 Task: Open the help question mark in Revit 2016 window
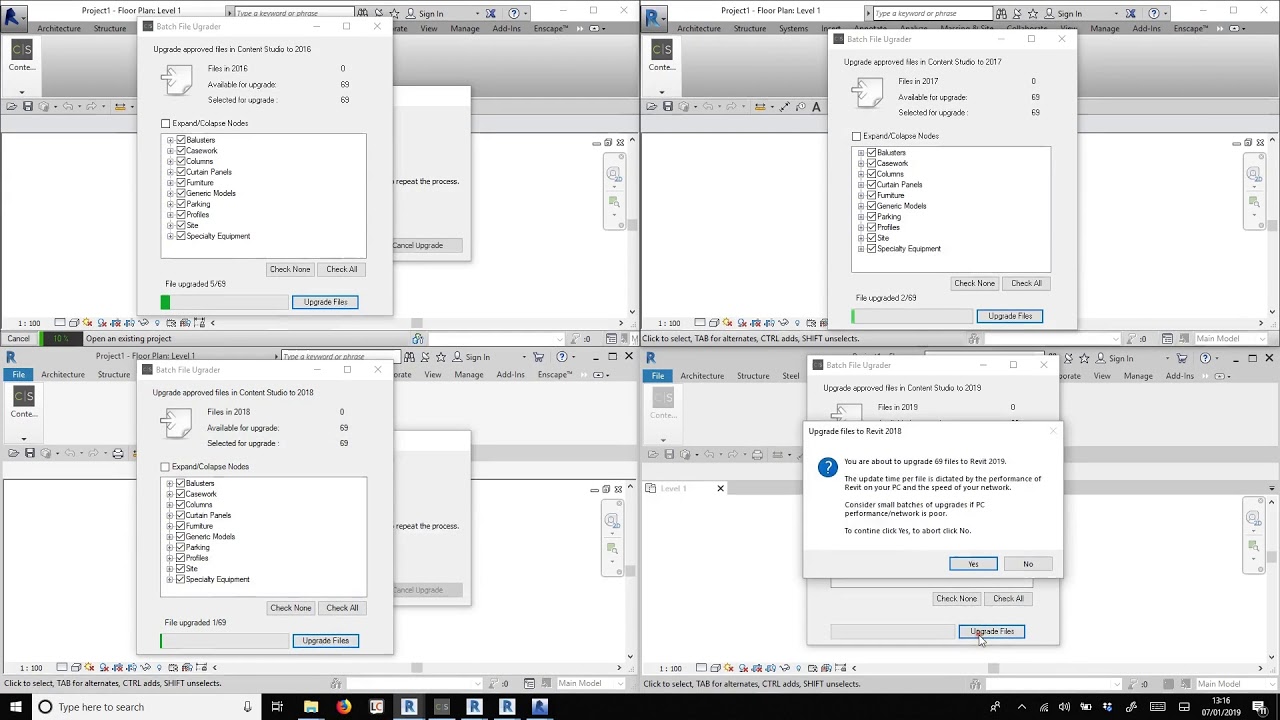pos(515,13)
